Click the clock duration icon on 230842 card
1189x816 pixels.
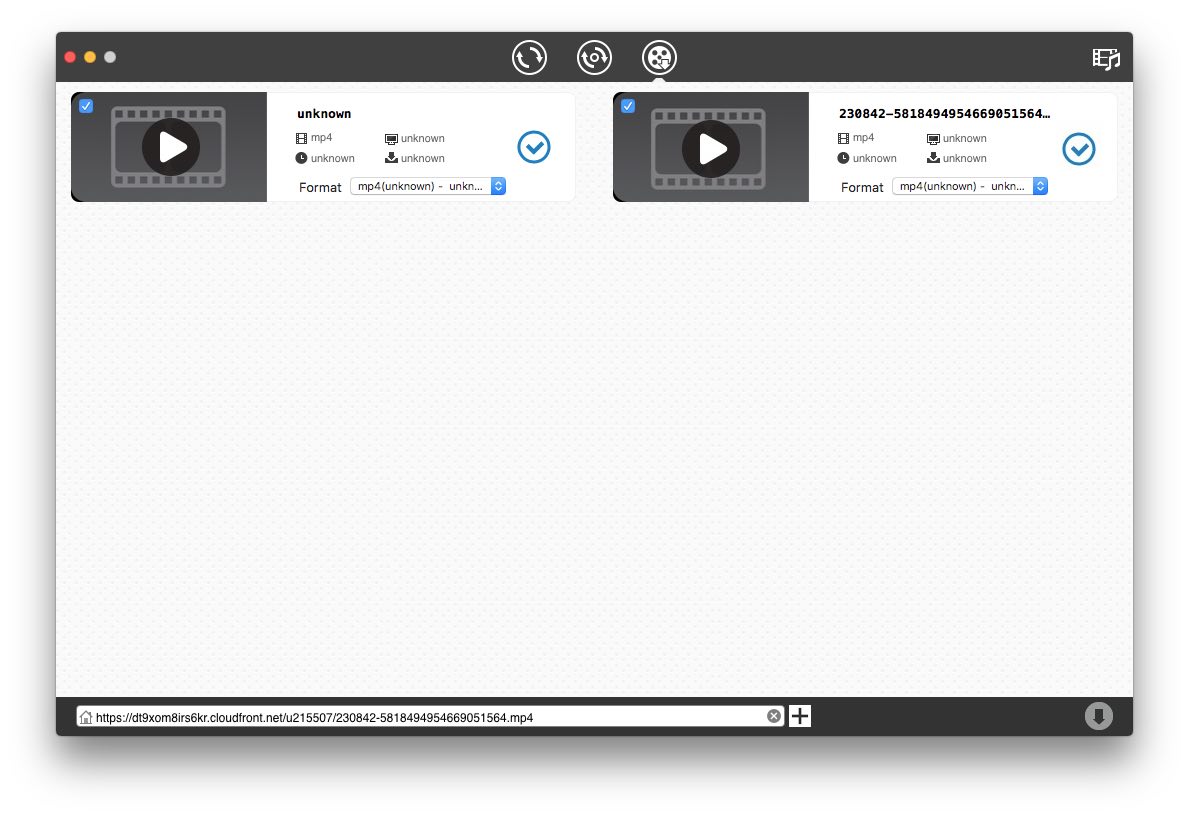point(843,158)
